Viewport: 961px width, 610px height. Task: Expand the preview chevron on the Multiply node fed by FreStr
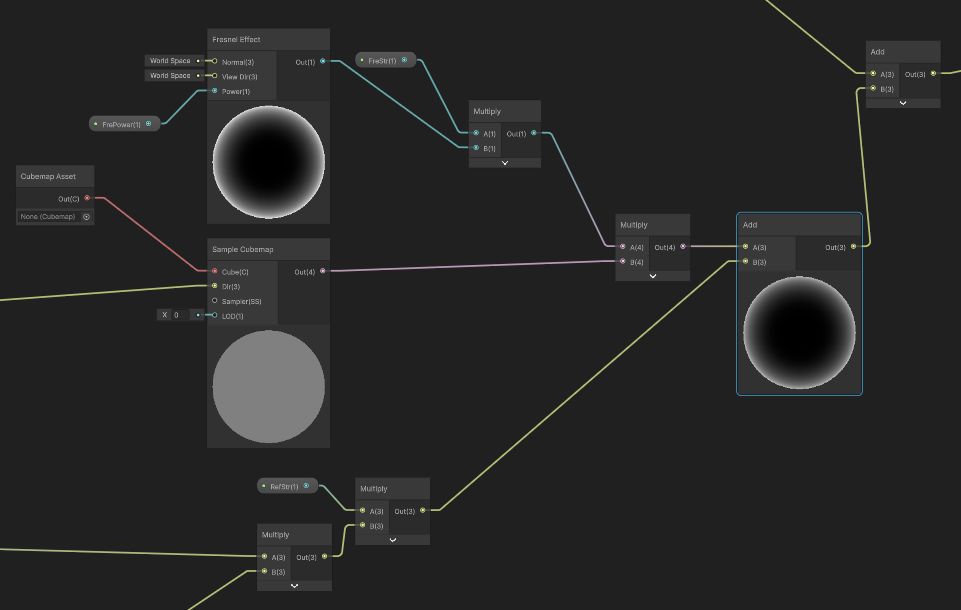click(x=504, y=162)
